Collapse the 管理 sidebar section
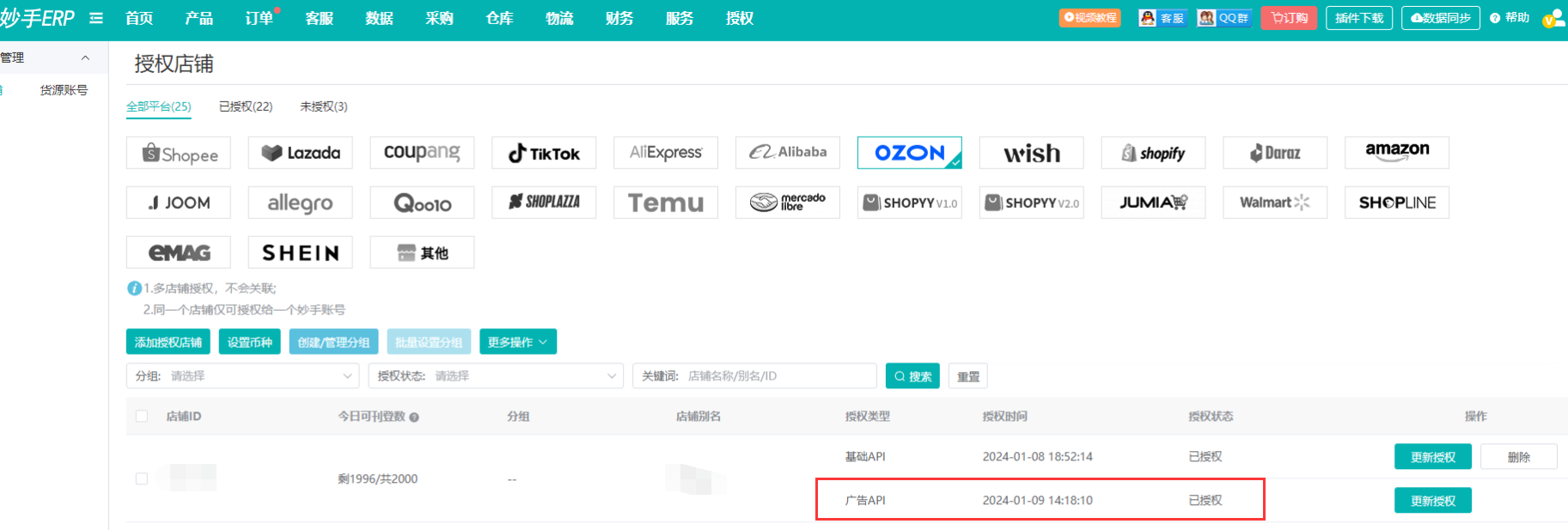Viewport: 1568px width, 530px height. pyautogui.click(x=85, y=58)
